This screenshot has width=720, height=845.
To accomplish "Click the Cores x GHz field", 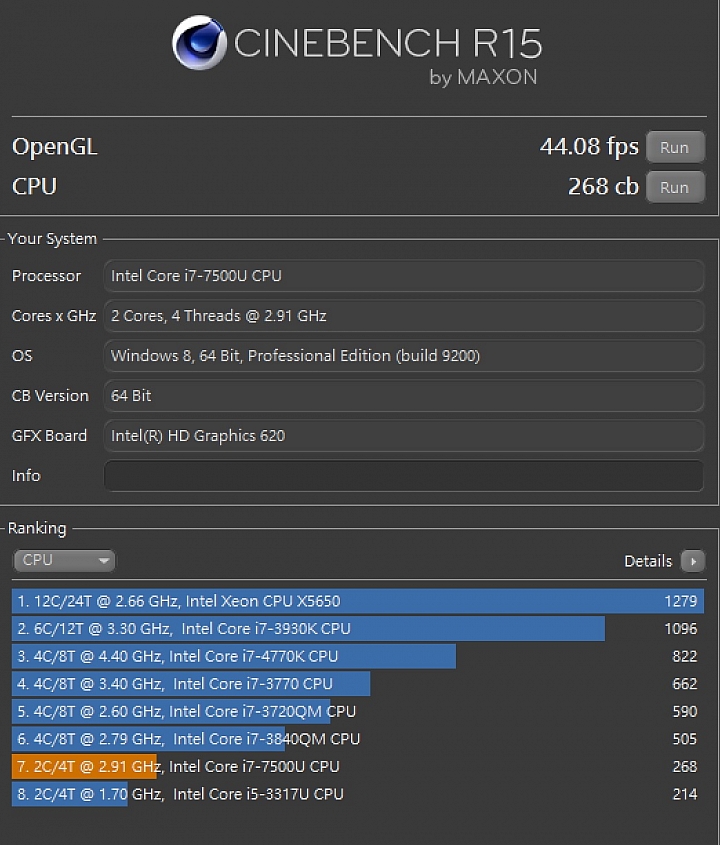I will [x=403, y=316].
